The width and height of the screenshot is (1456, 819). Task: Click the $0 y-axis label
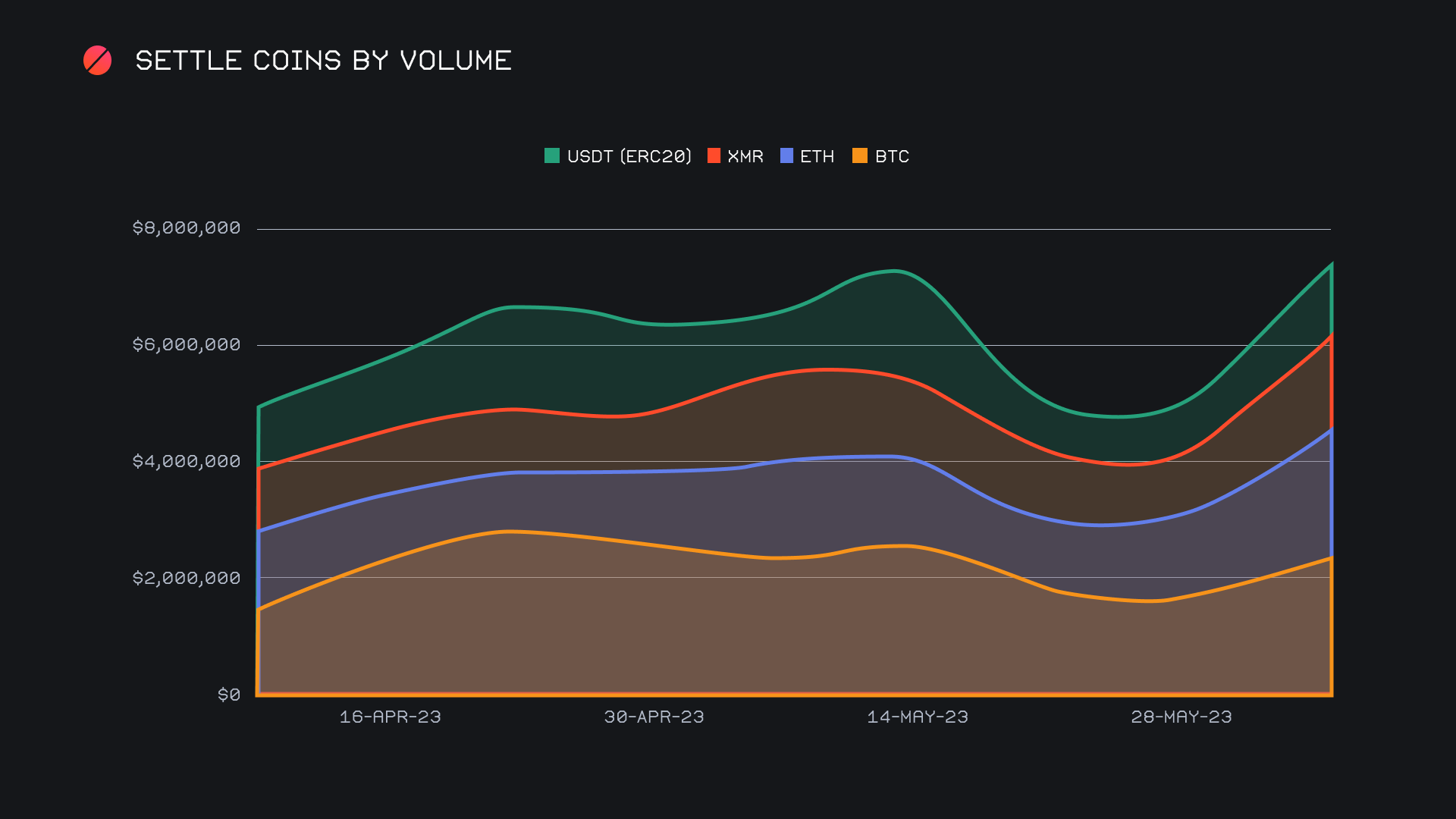pyautogui.click(x=229, y=695)
